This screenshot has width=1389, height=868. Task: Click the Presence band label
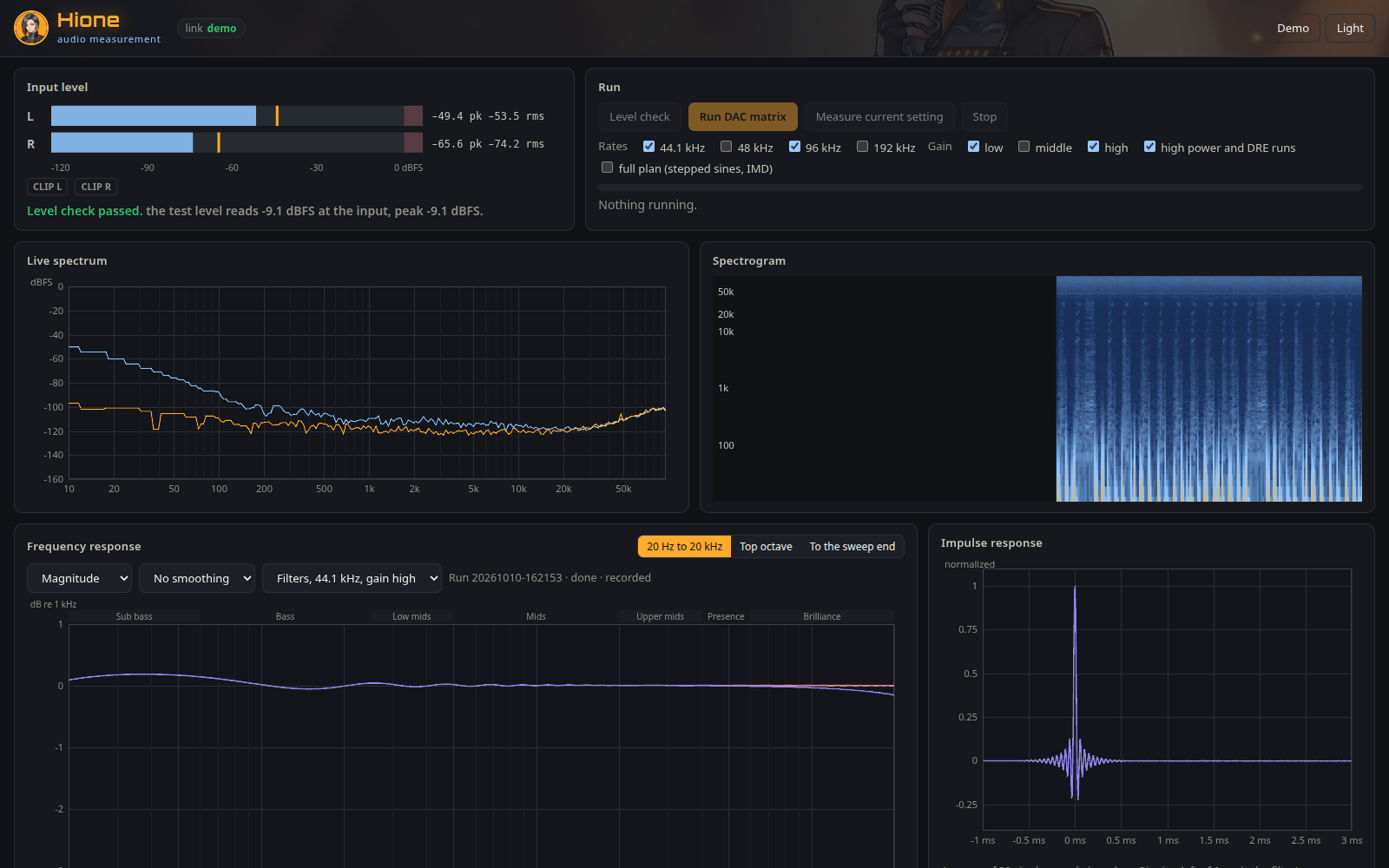click(x=726, y=616)
